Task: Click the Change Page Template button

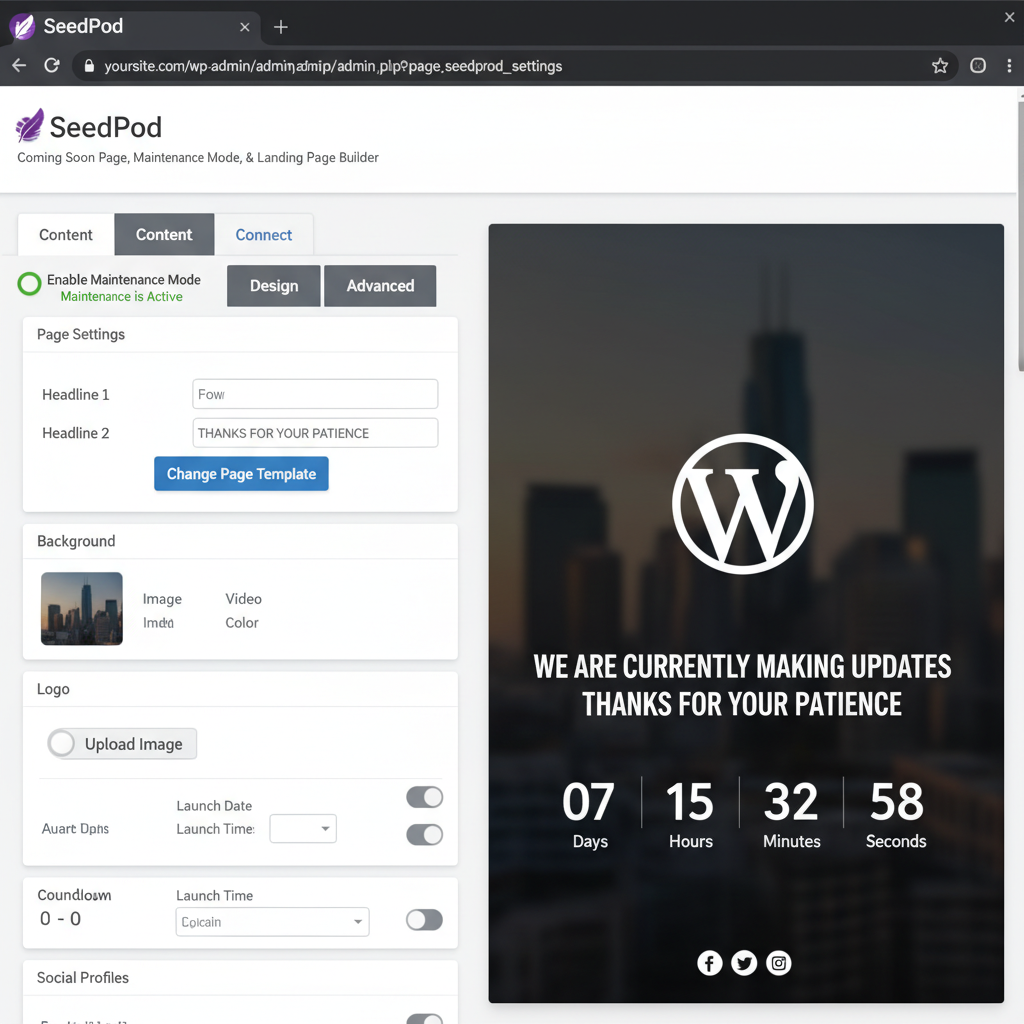Action: tap(241, 473)
